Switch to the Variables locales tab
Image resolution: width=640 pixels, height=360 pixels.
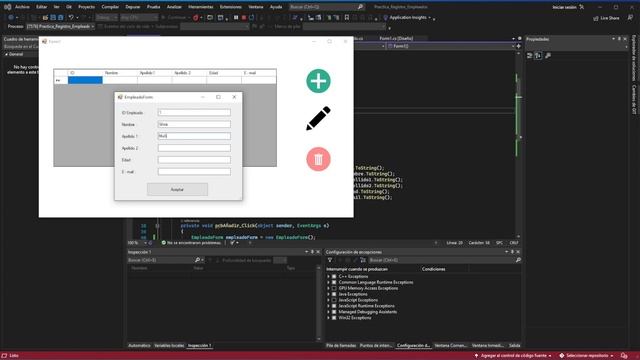169,345
